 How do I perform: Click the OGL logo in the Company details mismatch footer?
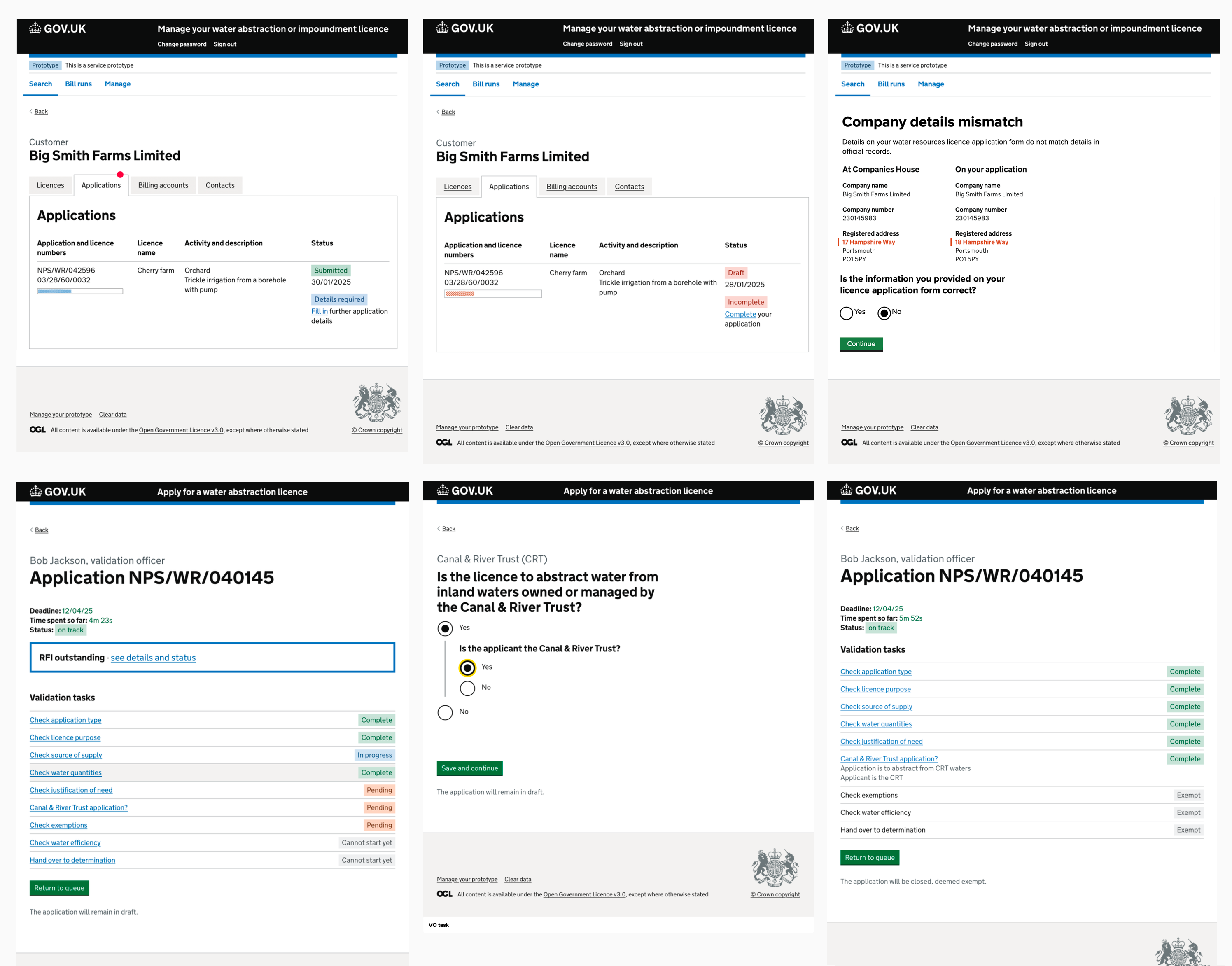[x=849, y=442]
